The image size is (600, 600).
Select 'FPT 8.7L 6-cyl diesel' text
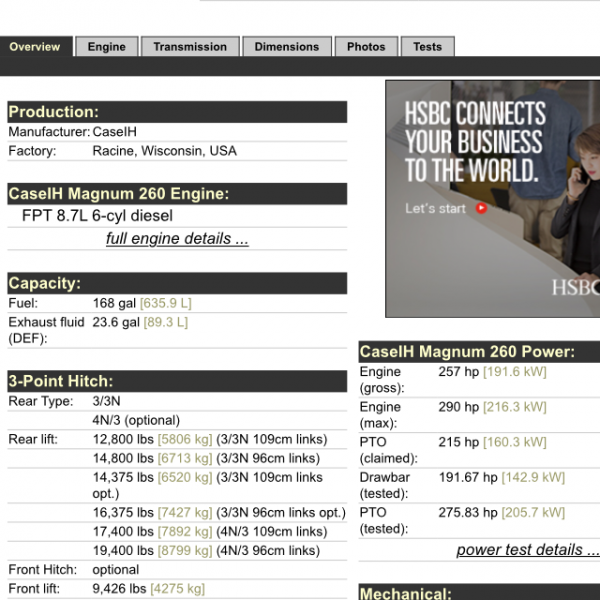click(x=97, y=216)
